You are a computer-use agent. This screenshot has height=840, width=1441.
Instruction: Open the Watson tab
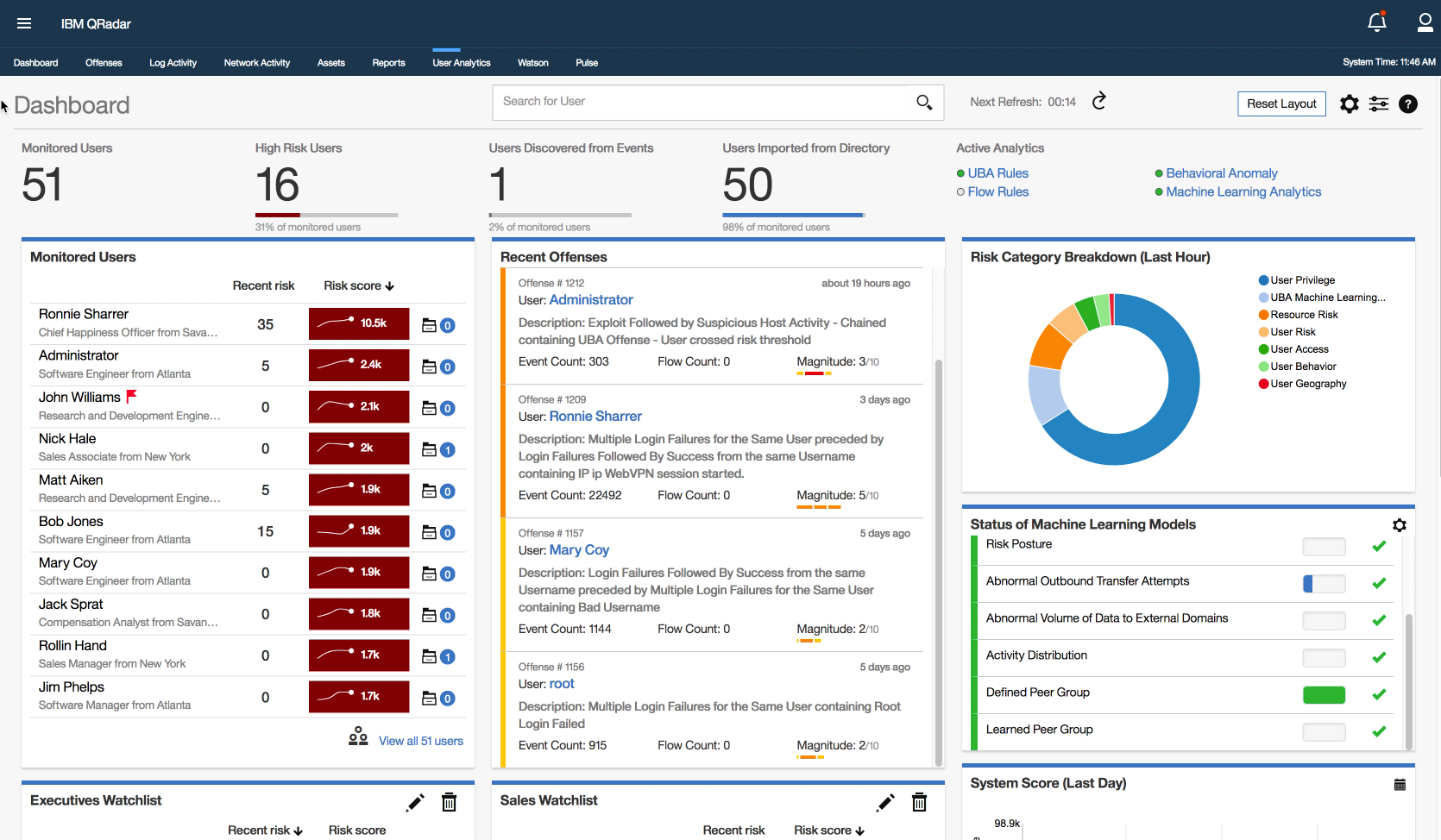[x=532, y=62]
